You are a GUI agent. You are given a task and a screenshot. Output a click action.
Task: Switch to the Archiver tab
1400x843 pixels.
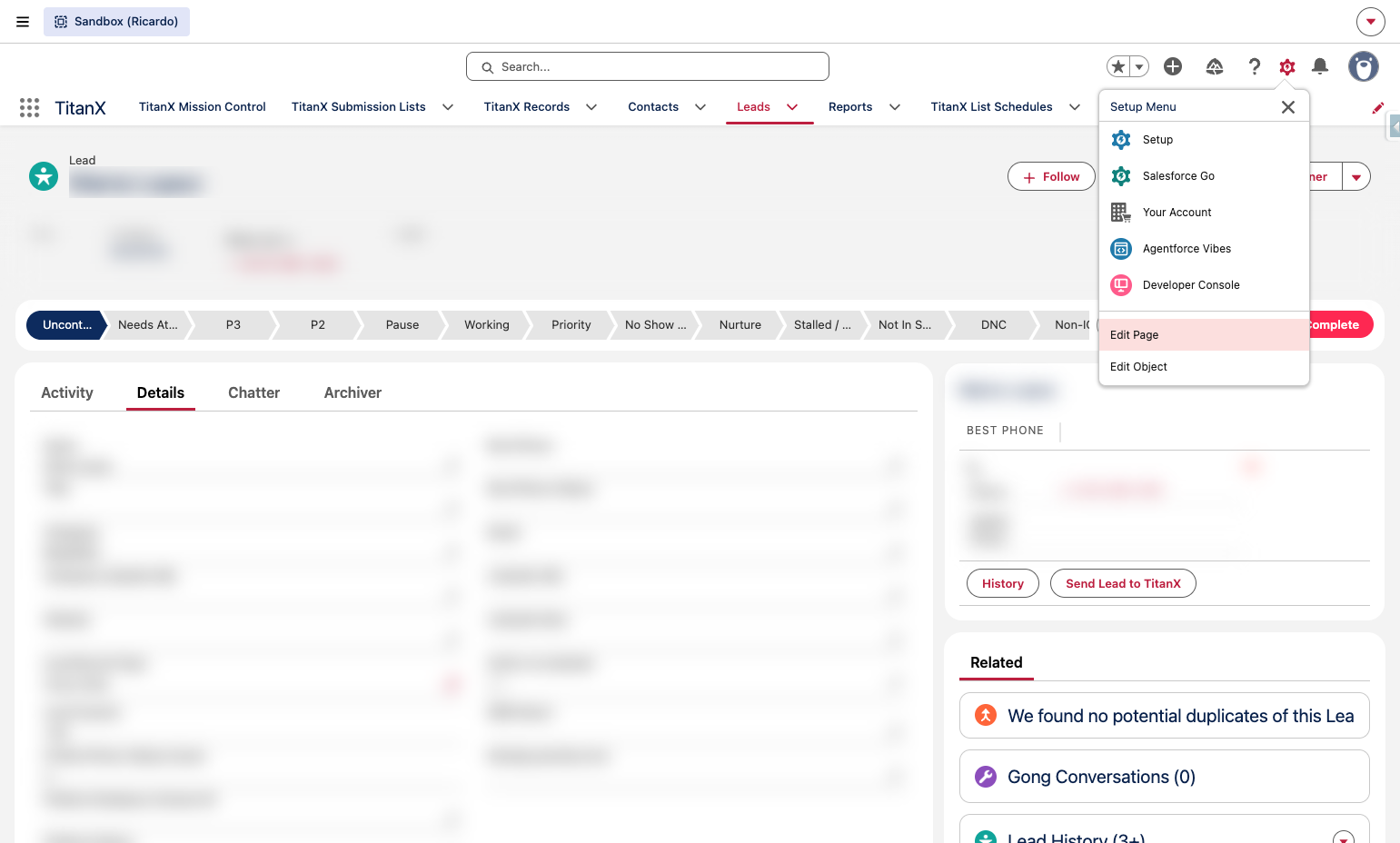click(x=352, y=393)
